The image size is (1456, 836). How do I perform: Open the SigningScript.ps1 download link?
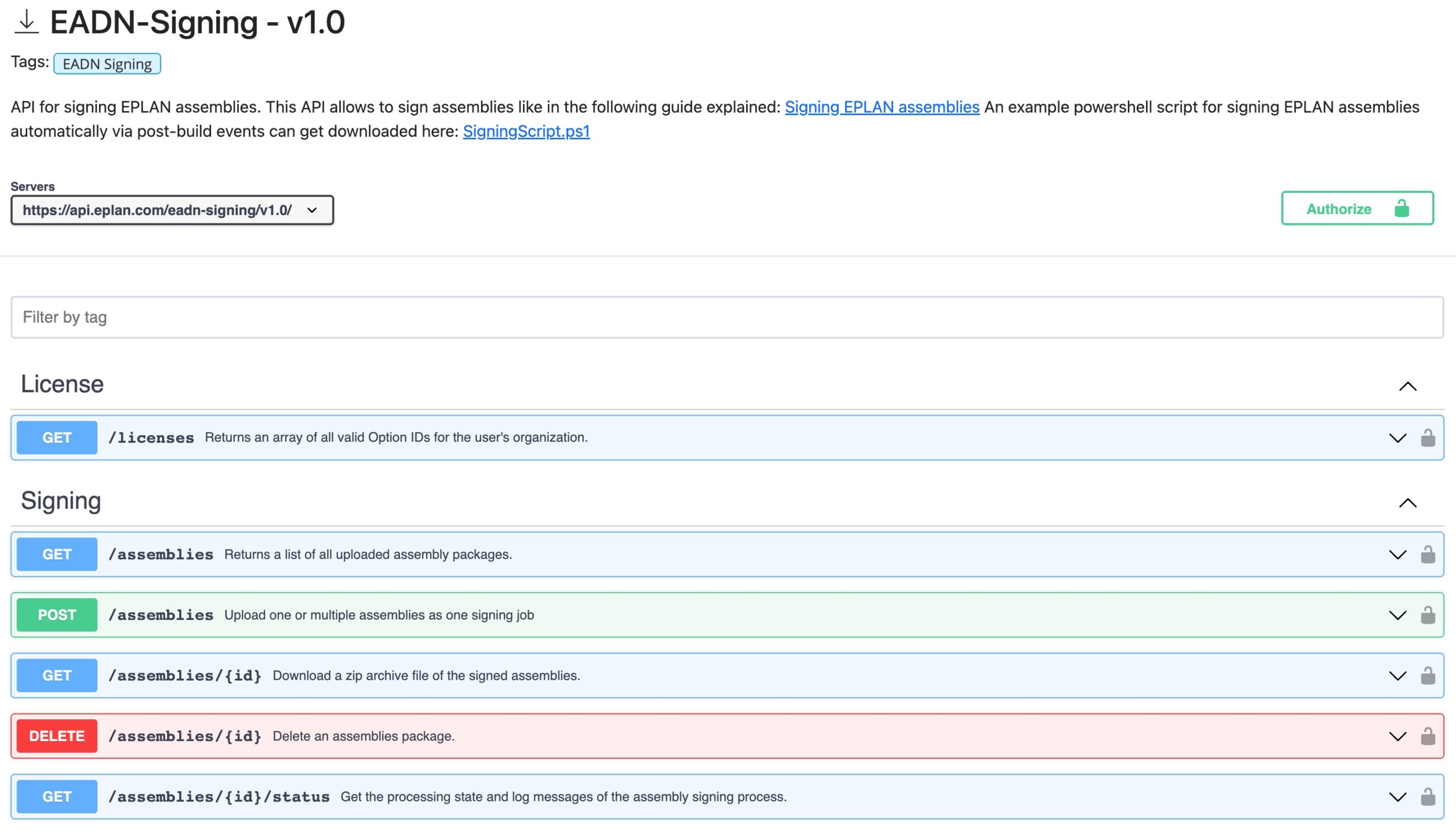526,131
